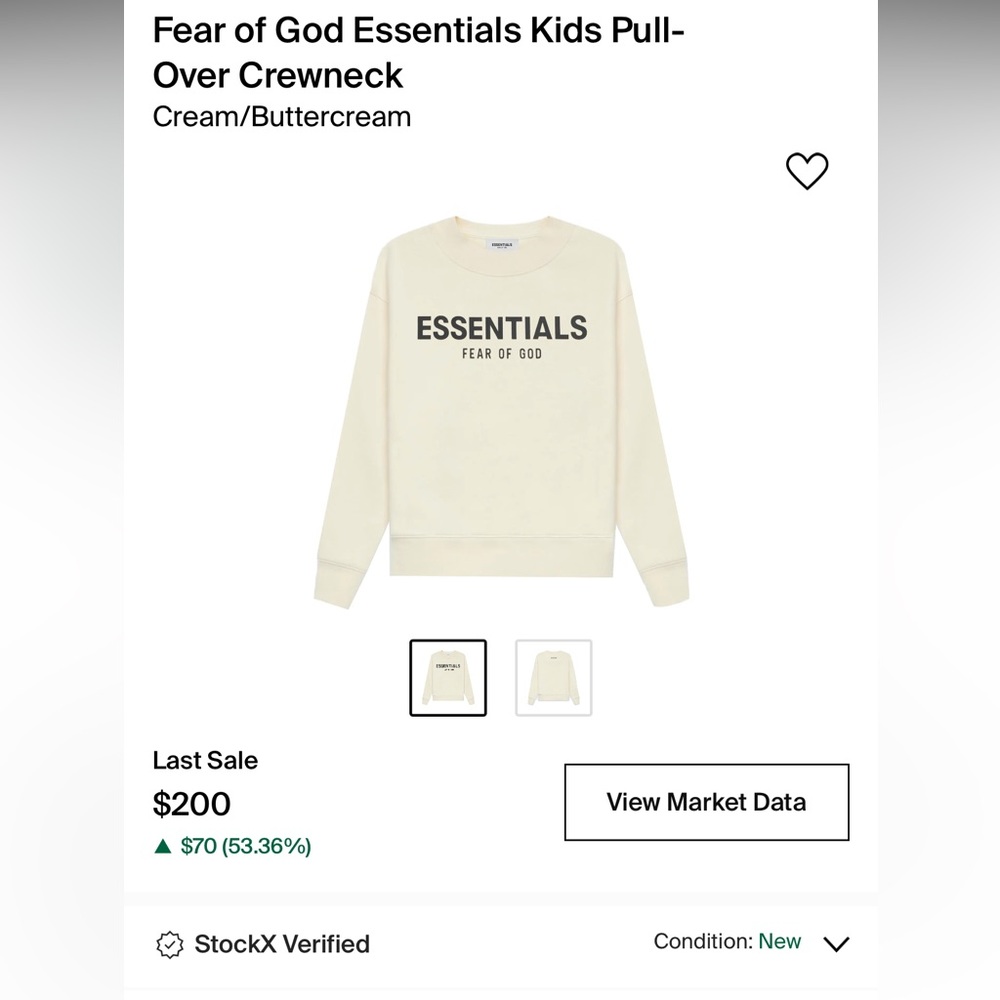Select the back-view sweatshirt thumbnail
Image resolution: width=1000 pixels, height=1000 pixels.
554,677
